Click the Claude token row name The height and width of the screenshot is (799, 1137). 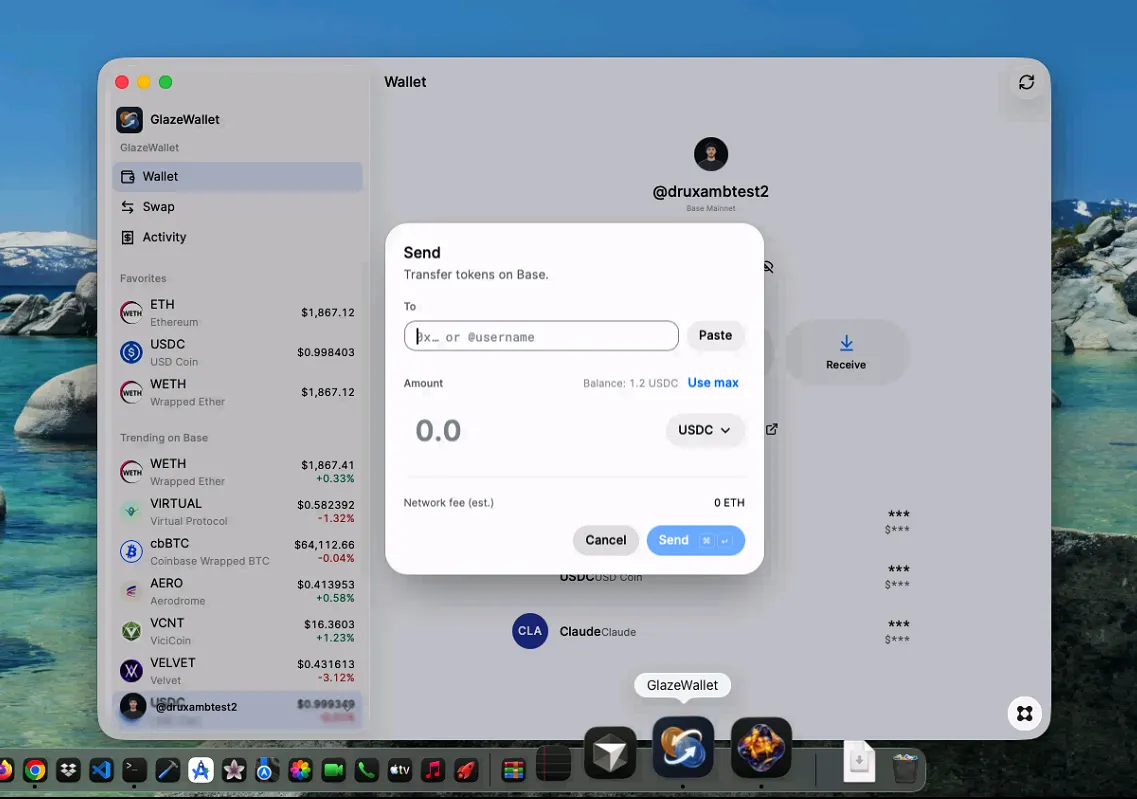coord(580,632)
